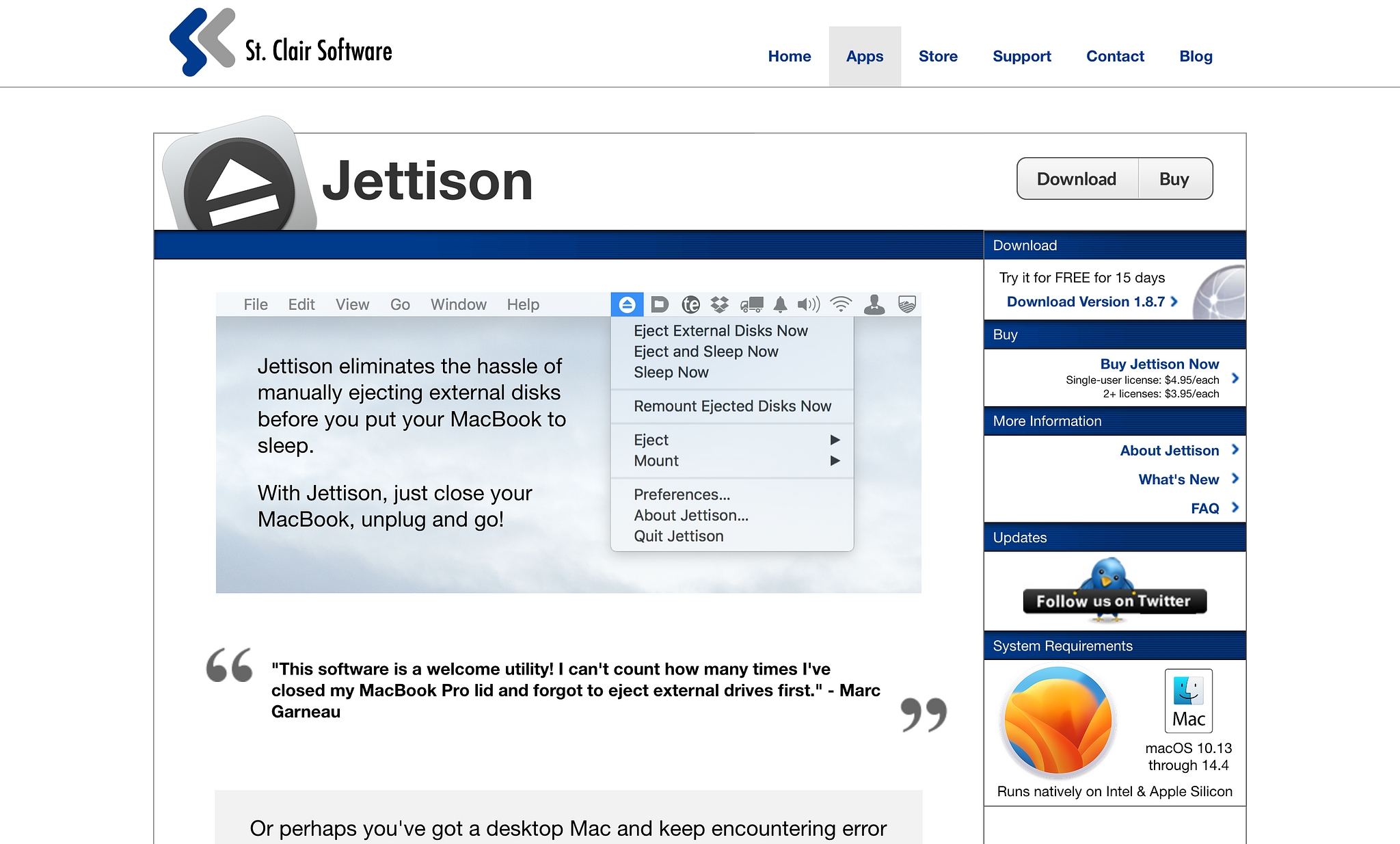The image size is (1400, 844).
Task: Click the volume speaker icon
Action: click(x=809, y=304)
